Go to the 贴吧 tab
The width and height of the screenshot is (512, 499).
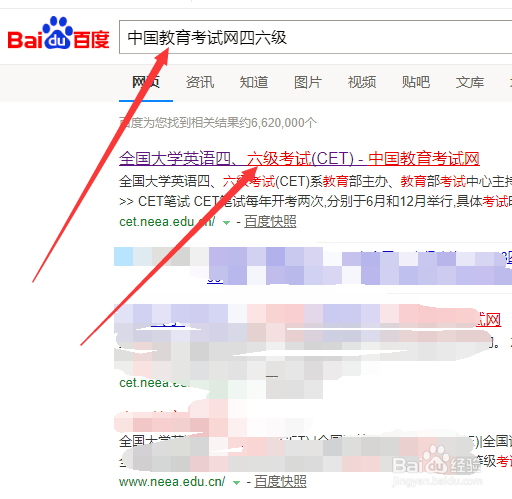tap(416, 82)
